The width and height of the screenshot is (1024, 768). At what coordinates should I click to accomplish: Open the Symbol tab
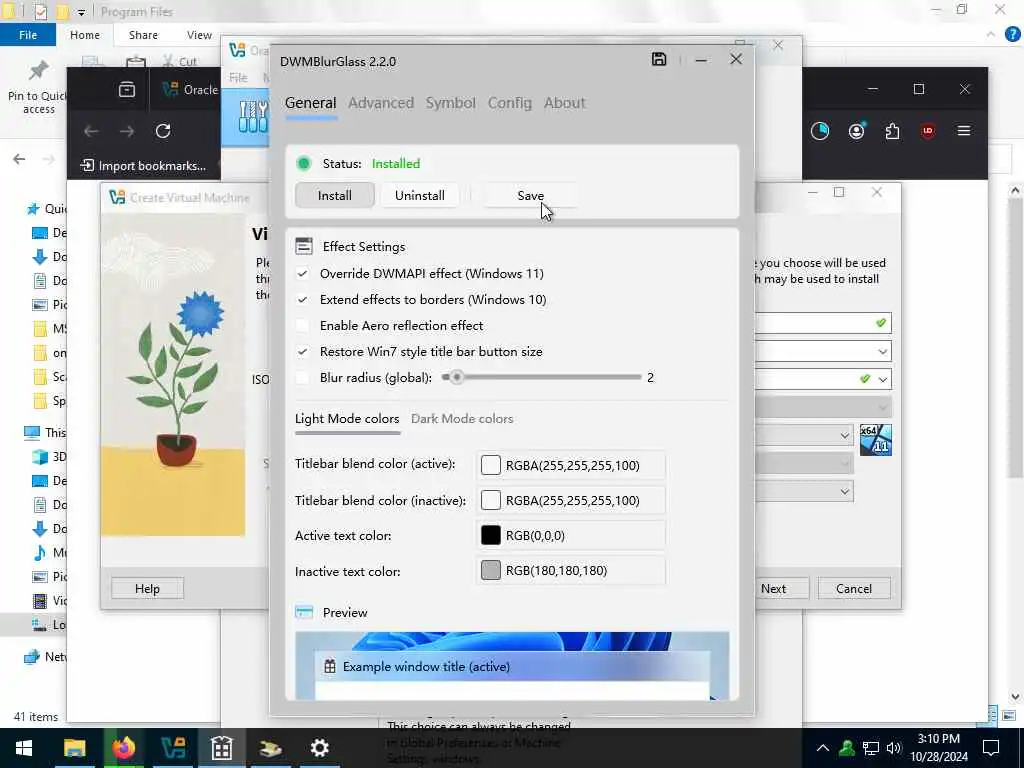pos(451,103)
